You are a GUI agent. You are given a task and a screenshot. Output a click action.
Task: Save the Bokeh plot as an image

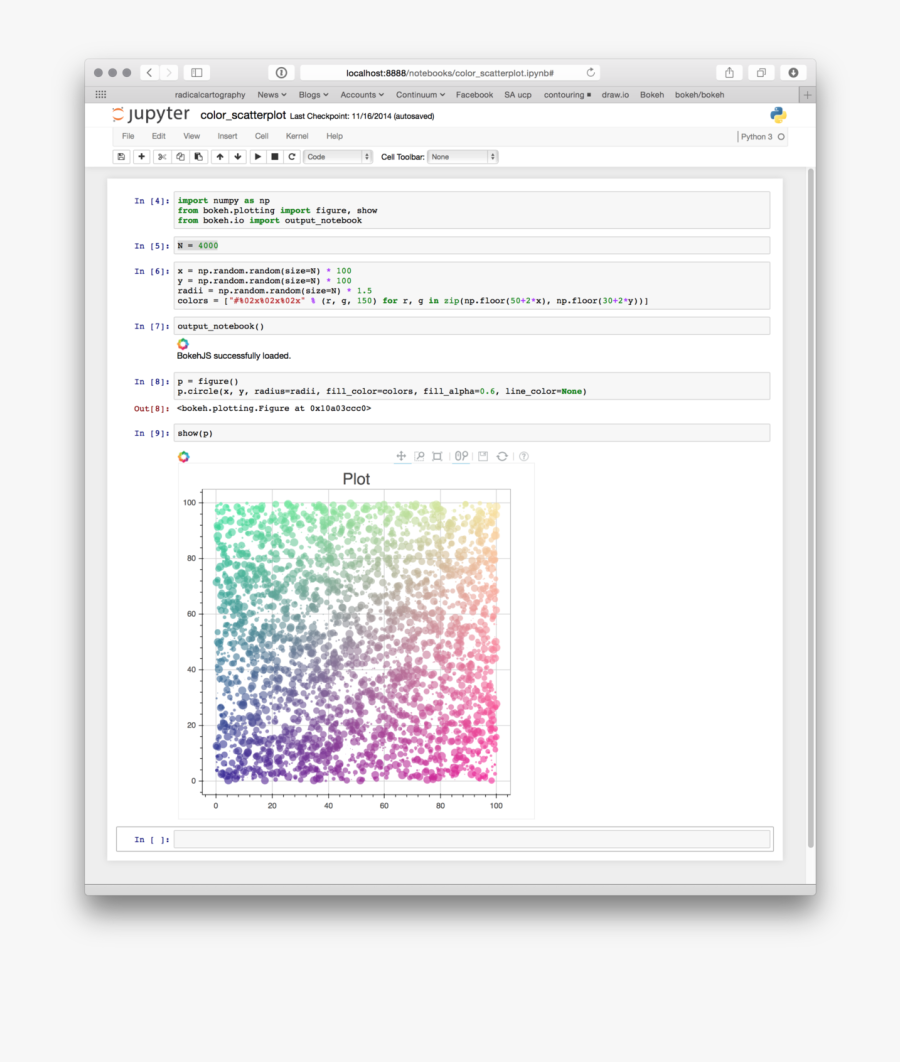(x=482, y=456)
